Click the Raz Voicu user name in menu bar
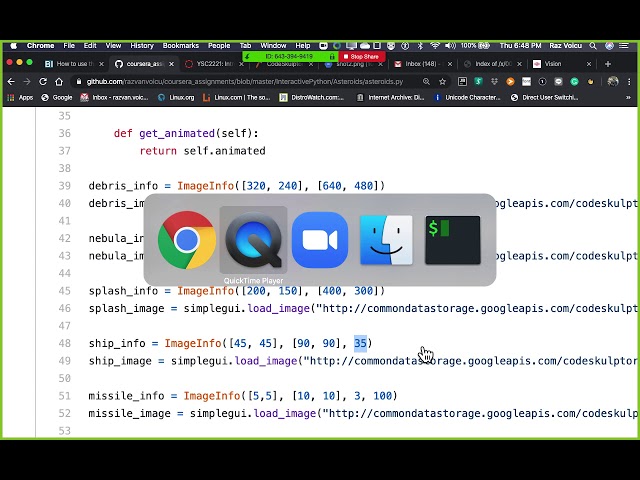 tap(565, 46)
